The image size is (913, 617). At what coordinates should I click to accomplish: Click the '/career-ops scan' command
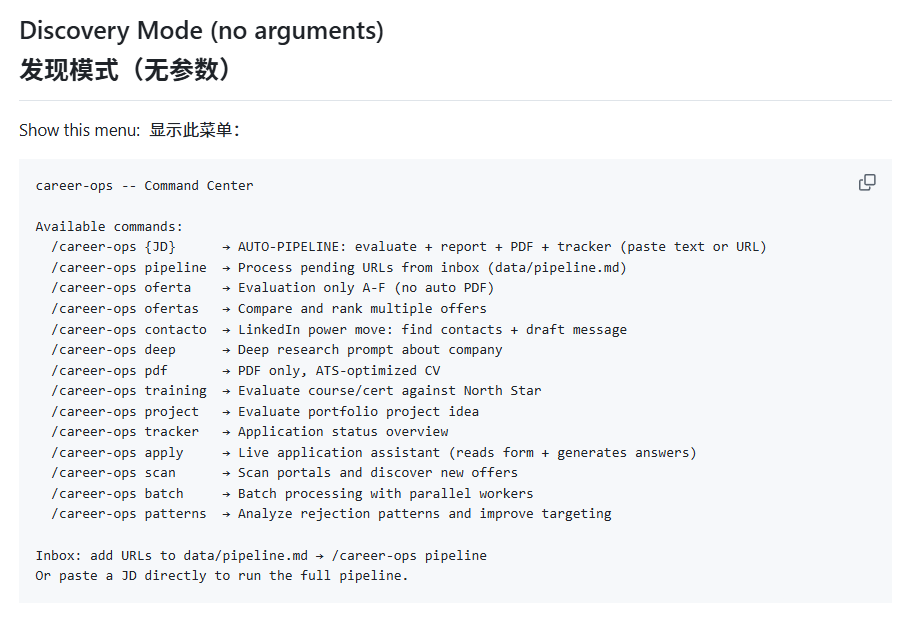114,473
